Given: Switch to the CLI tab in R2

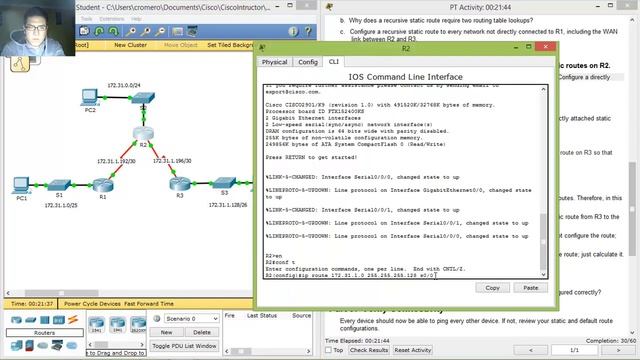Looking at the screenshot, I should [x=333, y=62].
